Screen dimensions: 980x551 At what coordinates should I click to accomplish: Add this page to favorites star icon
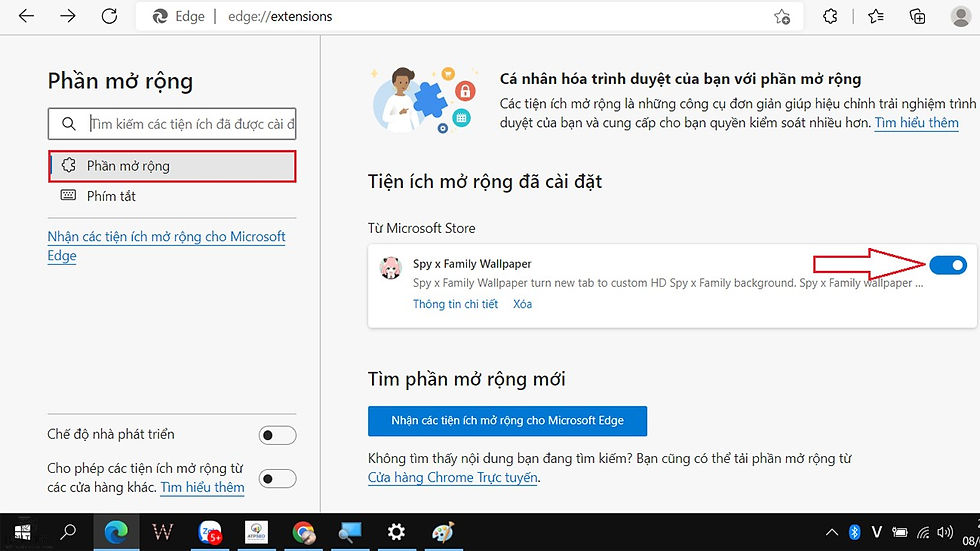tap(782, 17)
